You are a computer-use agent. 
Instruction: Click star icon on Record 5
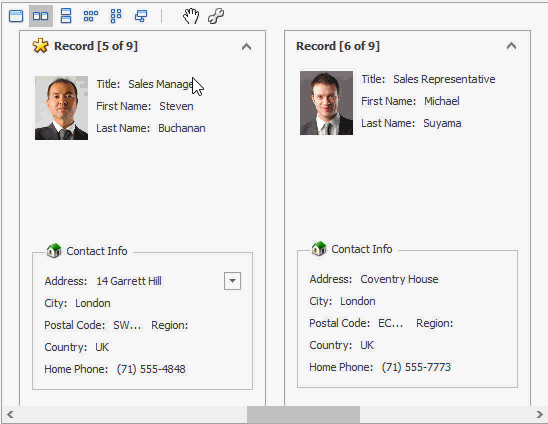pyautogui.click(x=41, y=46)
